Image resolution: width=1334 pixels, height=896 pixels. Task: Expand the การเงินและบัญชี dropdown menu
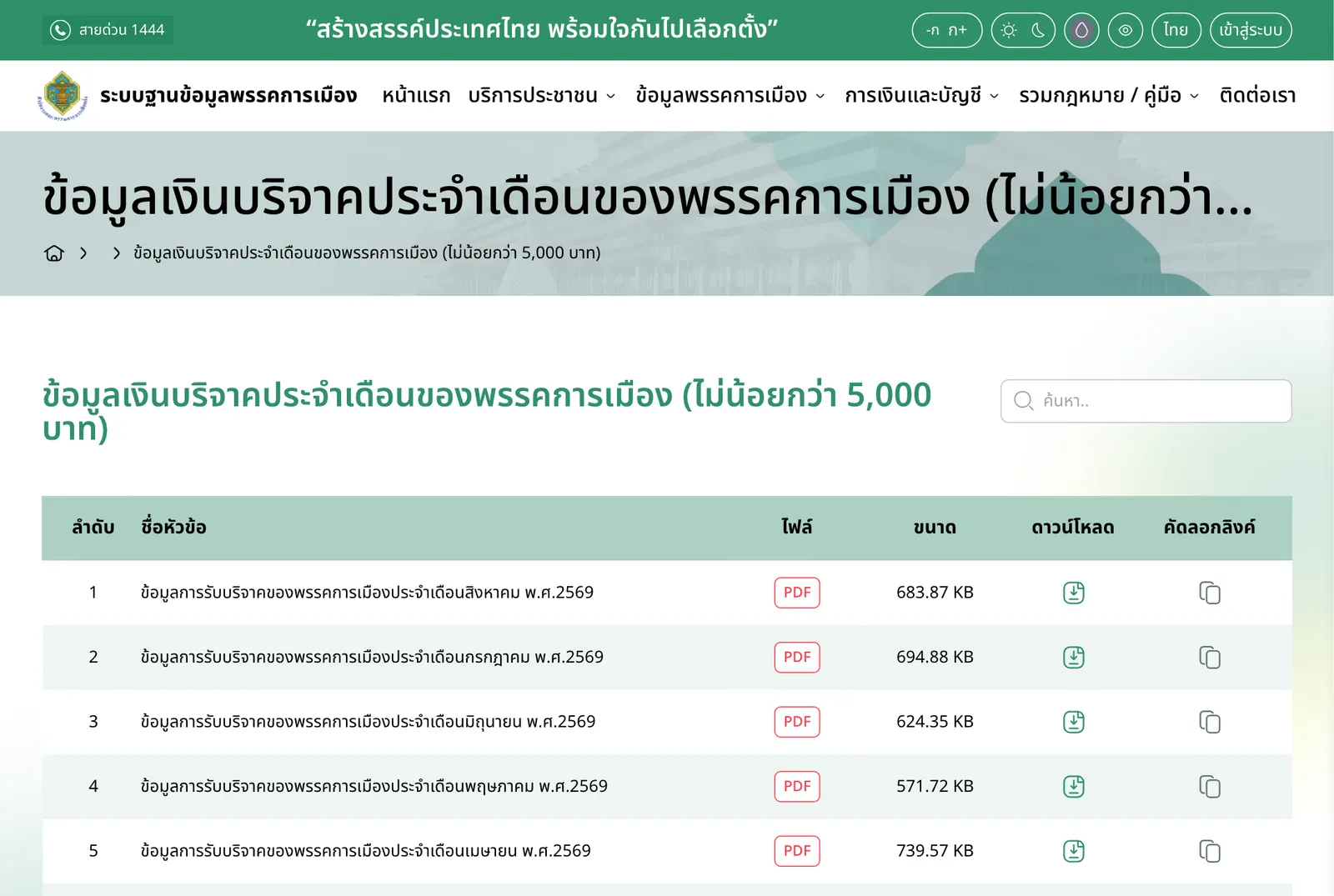pos(922,96)
